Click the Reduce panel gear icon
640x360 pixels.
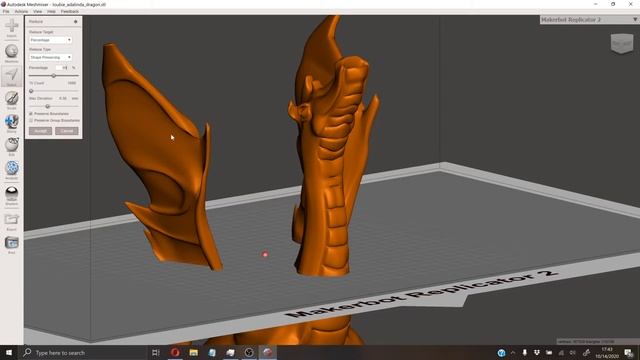tap(76, 22)
